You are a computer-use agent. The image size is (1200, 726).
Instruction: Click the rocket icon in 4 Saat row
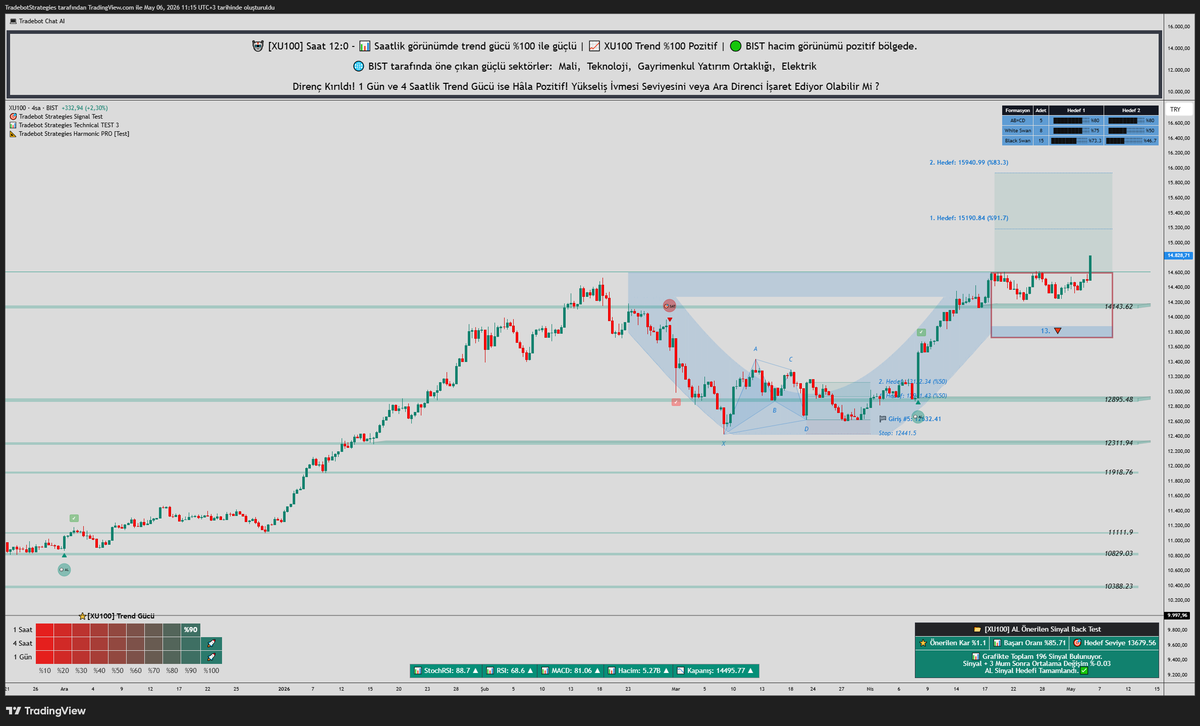click(x=211, y=643)
